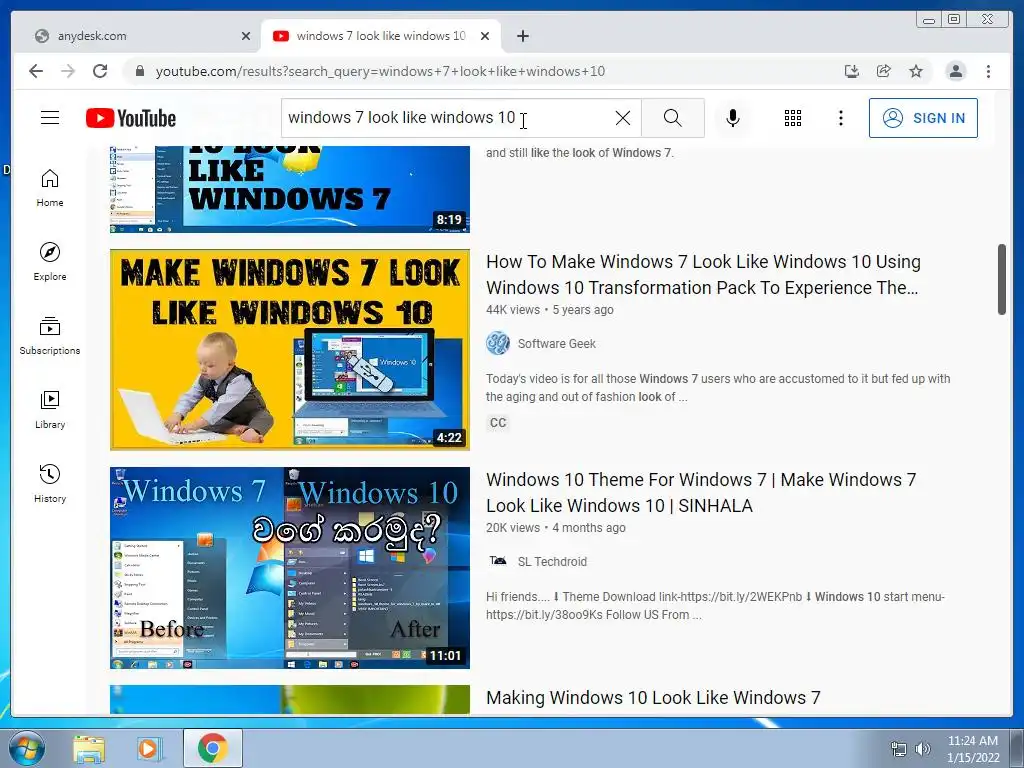This screenshot has width=1024, height=768.
Task: Click the network tray icon
Action: click(899, 749)
